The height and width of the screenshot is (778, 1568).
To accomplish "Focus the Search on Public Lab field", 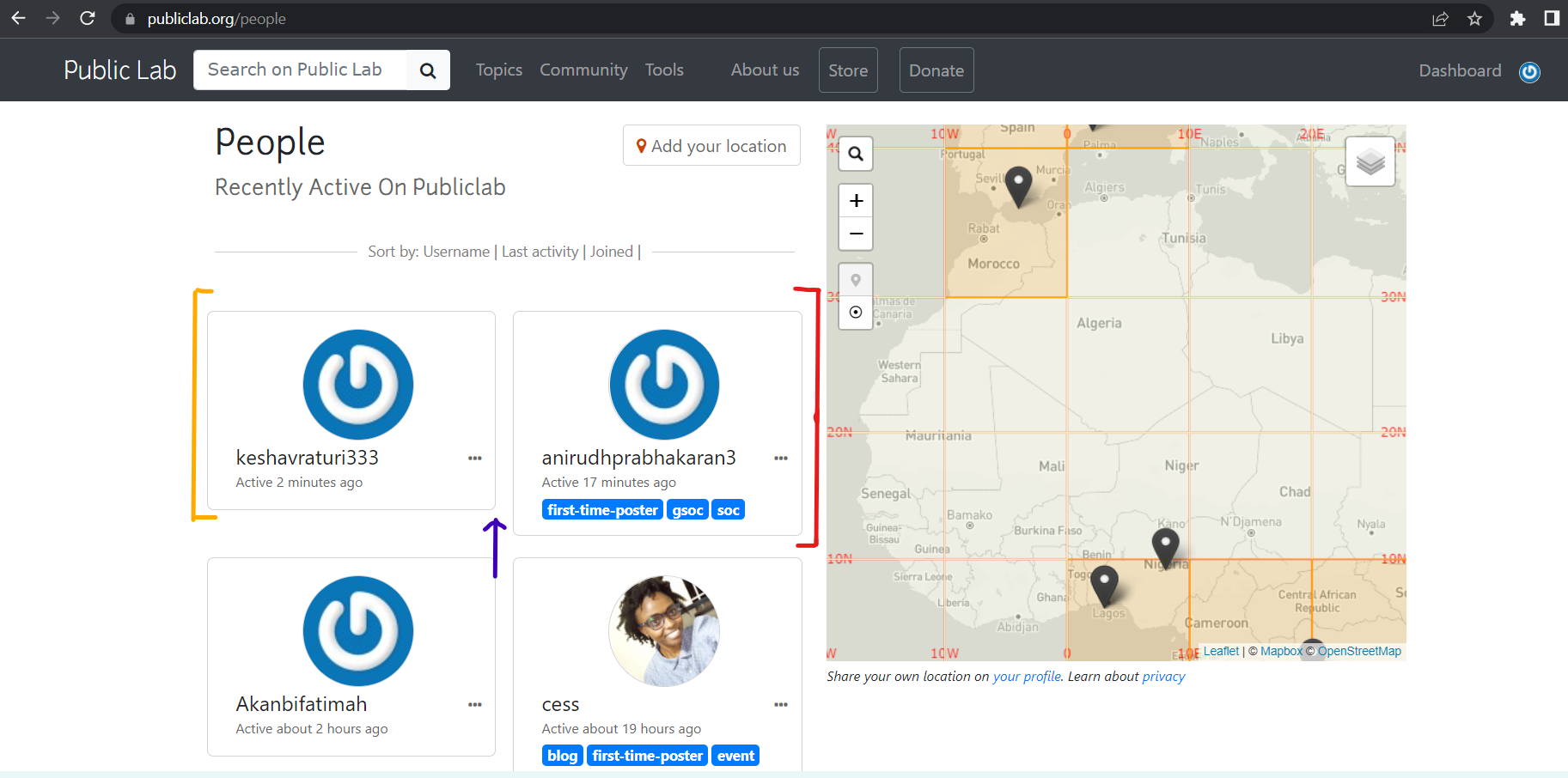I will pos(300,70).
